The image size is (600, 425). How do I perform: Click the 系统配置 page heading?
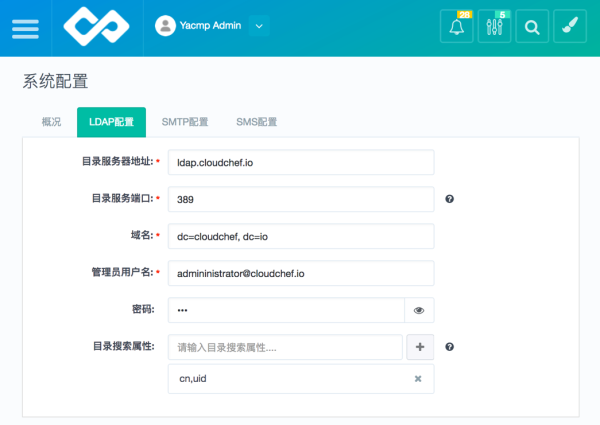pos(55,81)
